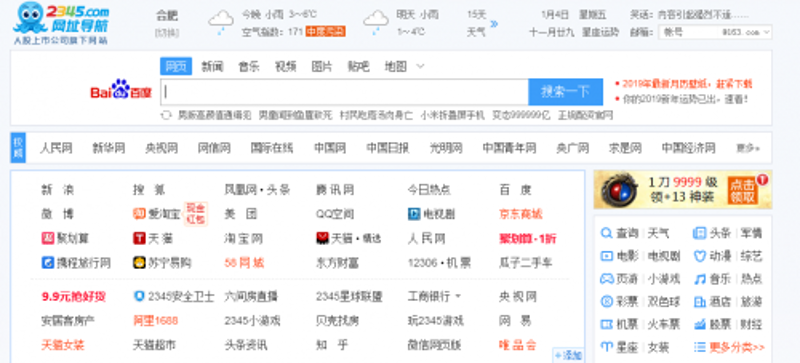The image size is (800, 363).
Task: Open the 国际在线 link
Action: (x=271, y=148)
